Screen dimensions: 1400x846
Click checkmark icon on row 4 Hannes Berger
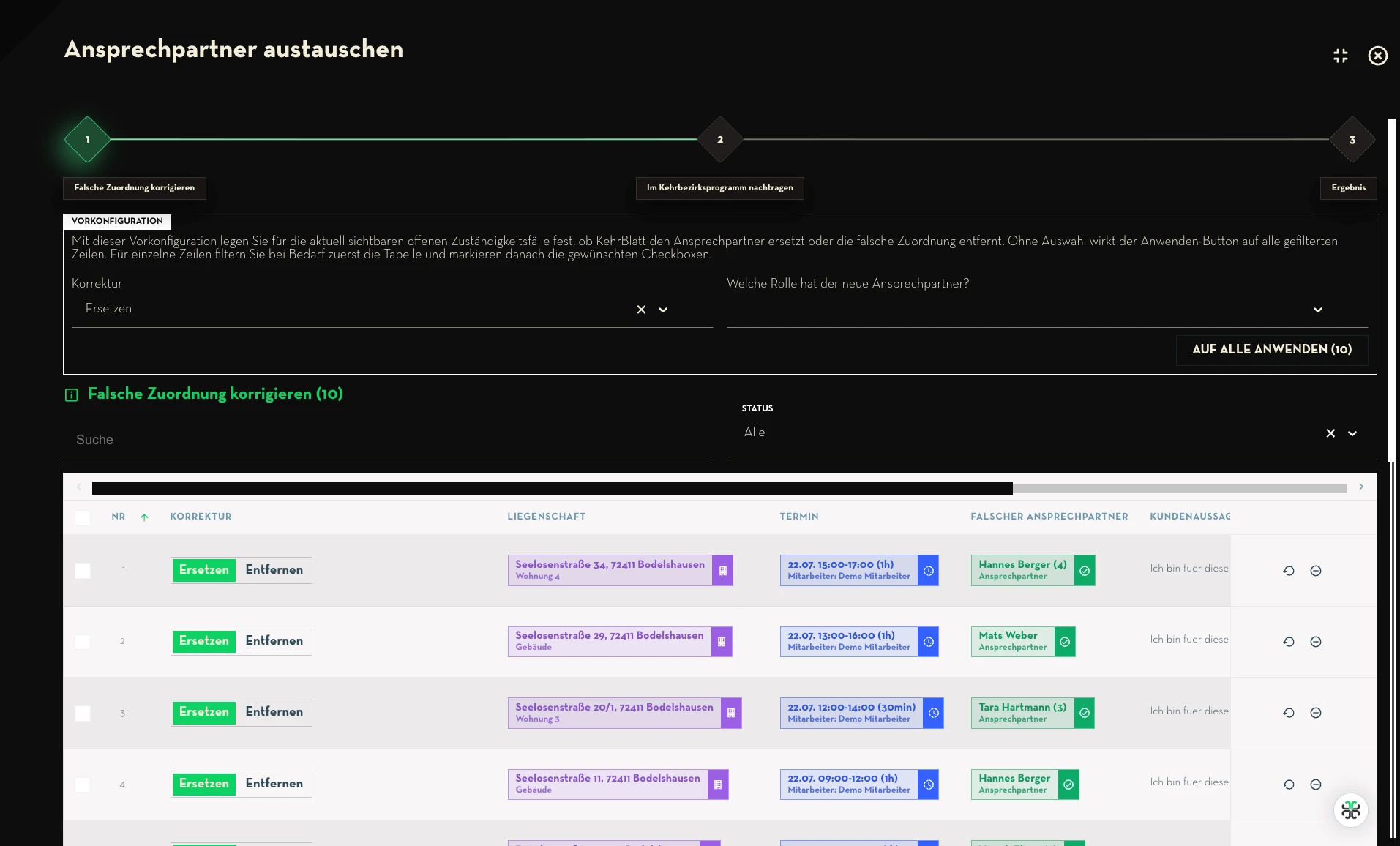tap(1068, 785)
